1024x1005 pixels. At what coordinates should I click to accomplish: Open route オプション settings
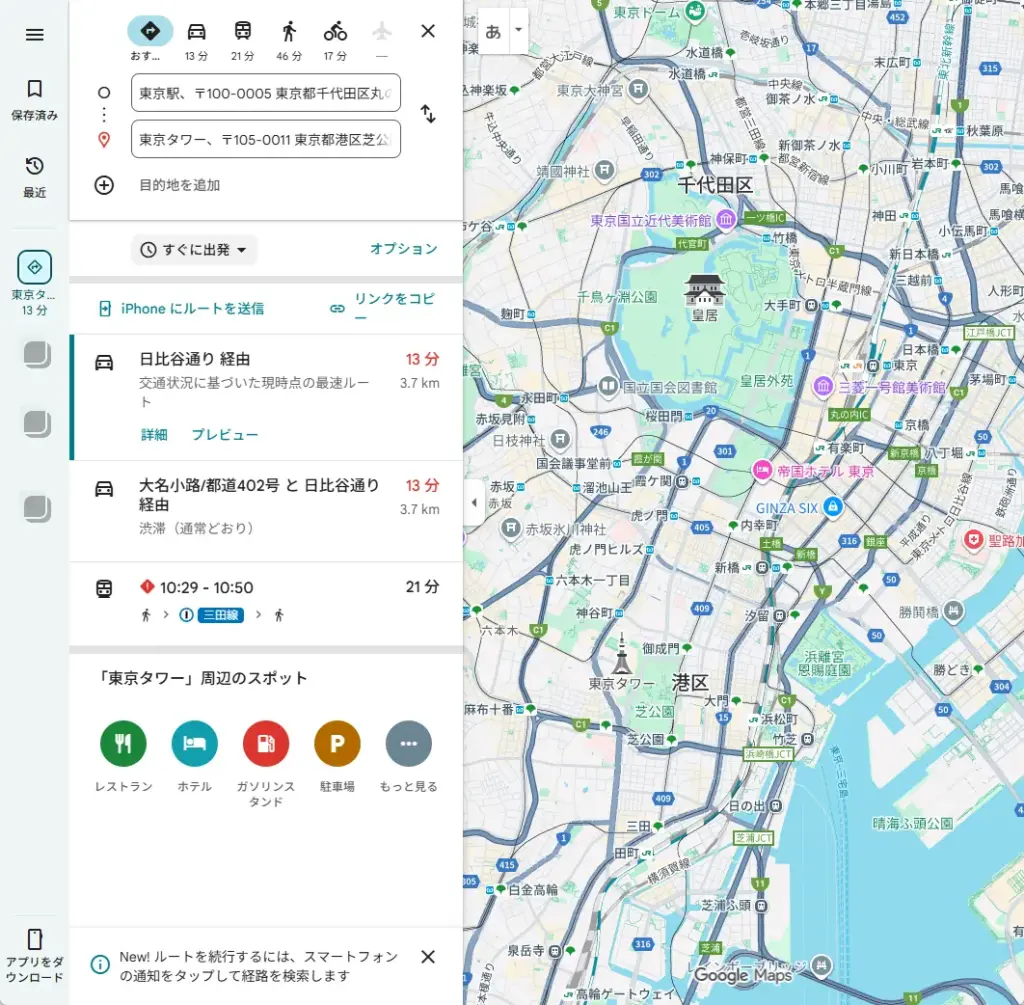point(402,250)
